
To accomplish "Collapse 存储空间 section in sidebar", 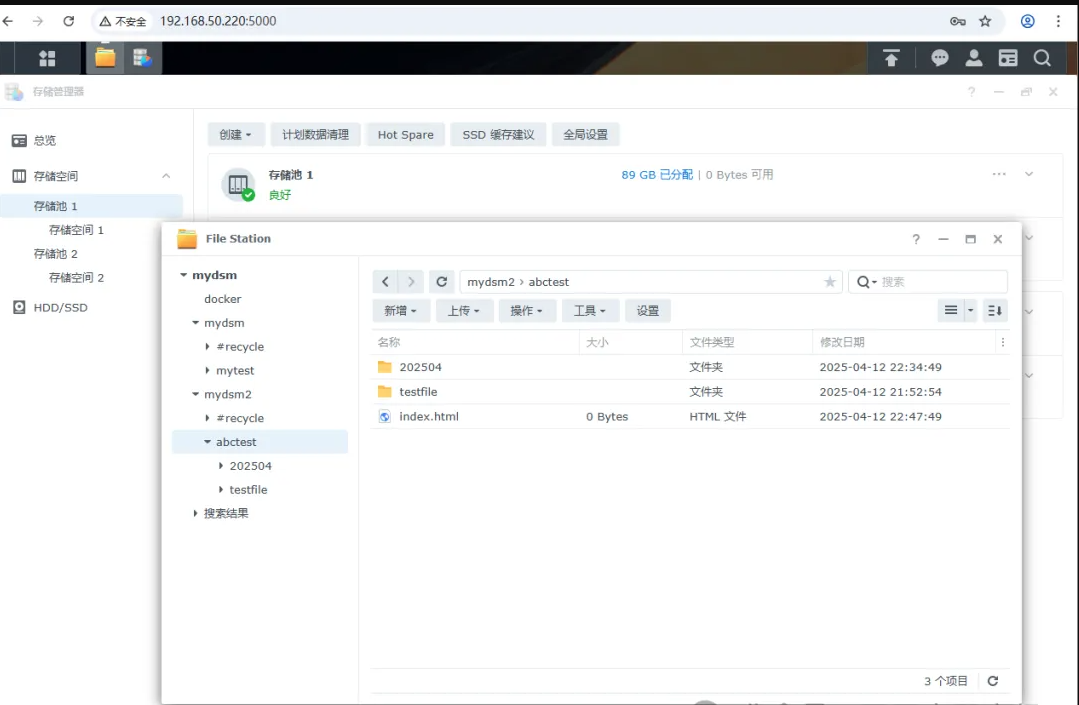I will (x=166, y=176).
